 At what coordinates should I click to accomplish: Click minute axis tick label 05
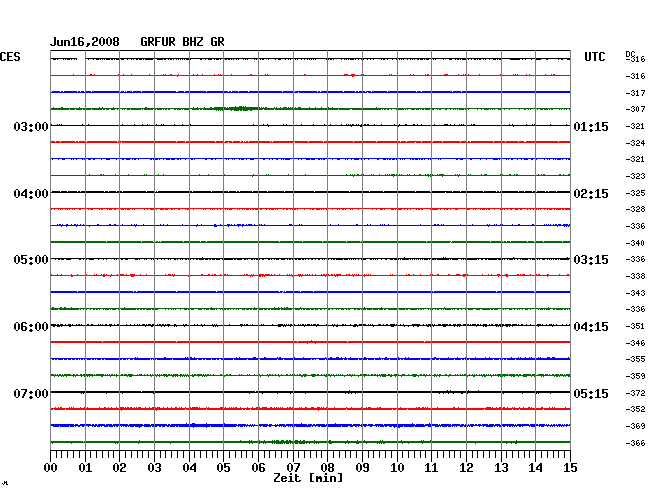pyautogui.click(x=223, y=467)
